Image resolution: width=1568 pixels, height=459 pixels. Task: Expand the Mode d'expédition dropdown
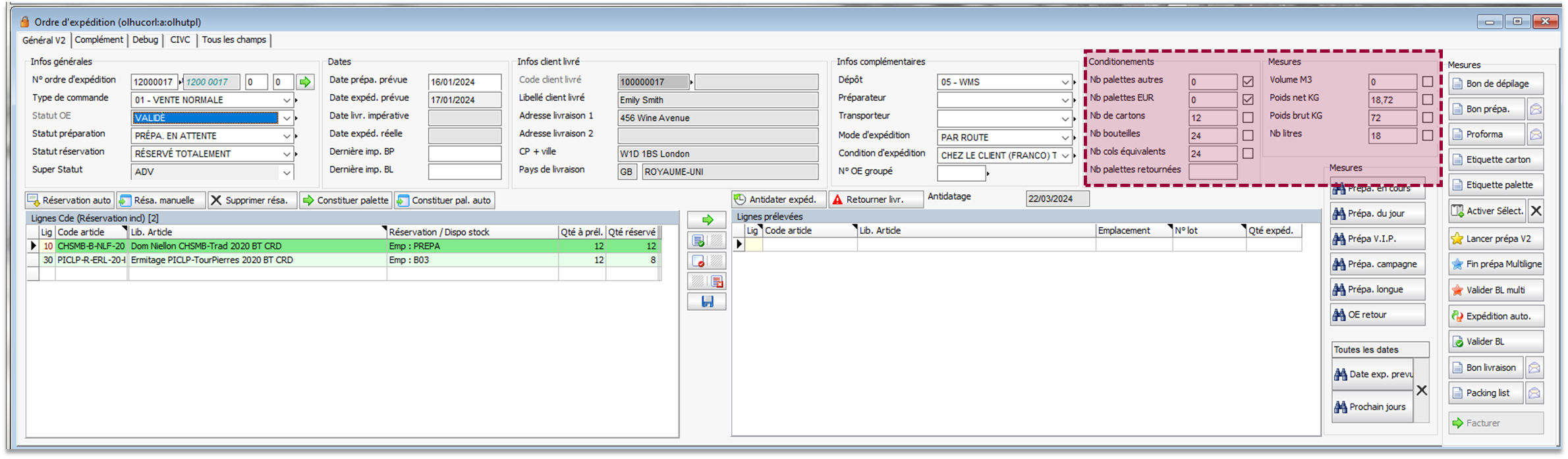[x=1065, y=138]
